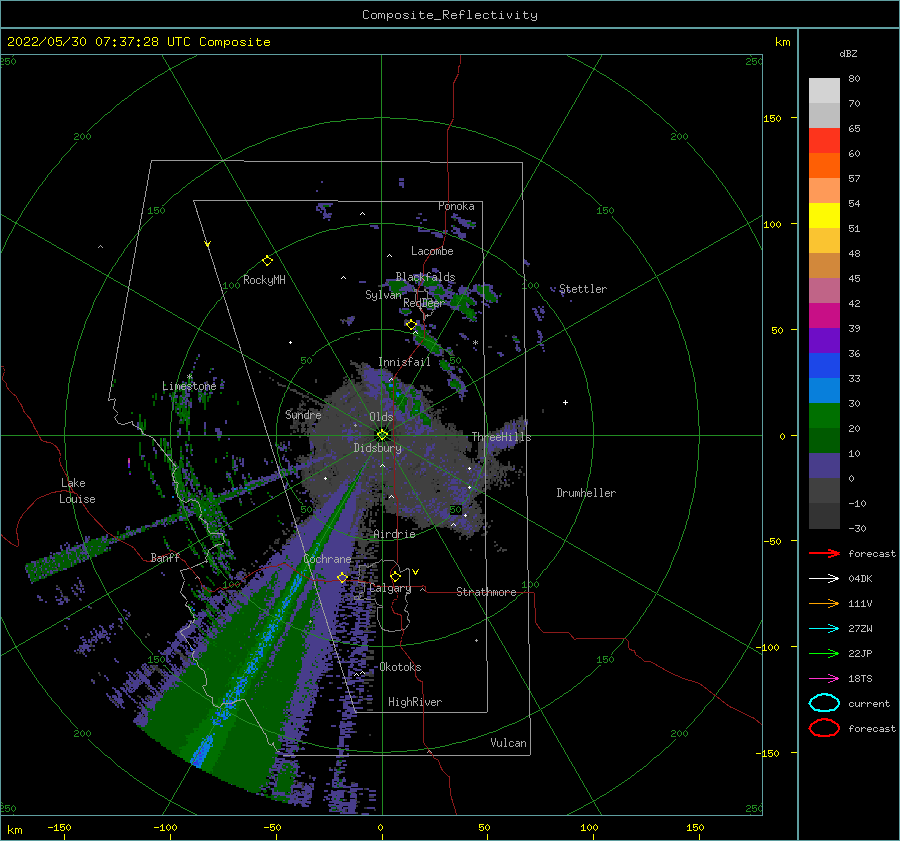Select the slate purple 10 dBZ swatch
The width and height of the screenshot is (900, 841).
(824, 465)
